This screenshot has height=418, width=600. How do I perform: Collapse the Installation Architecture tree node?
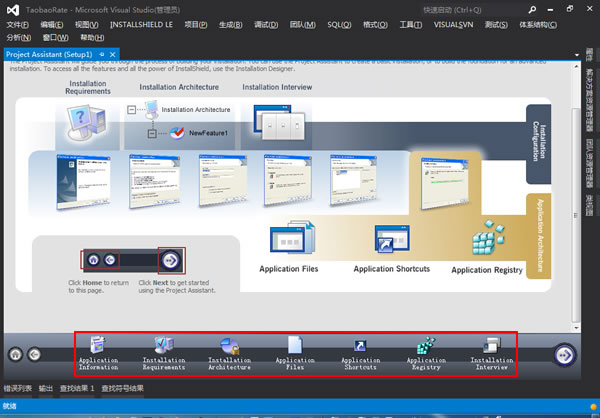point(131,109)
